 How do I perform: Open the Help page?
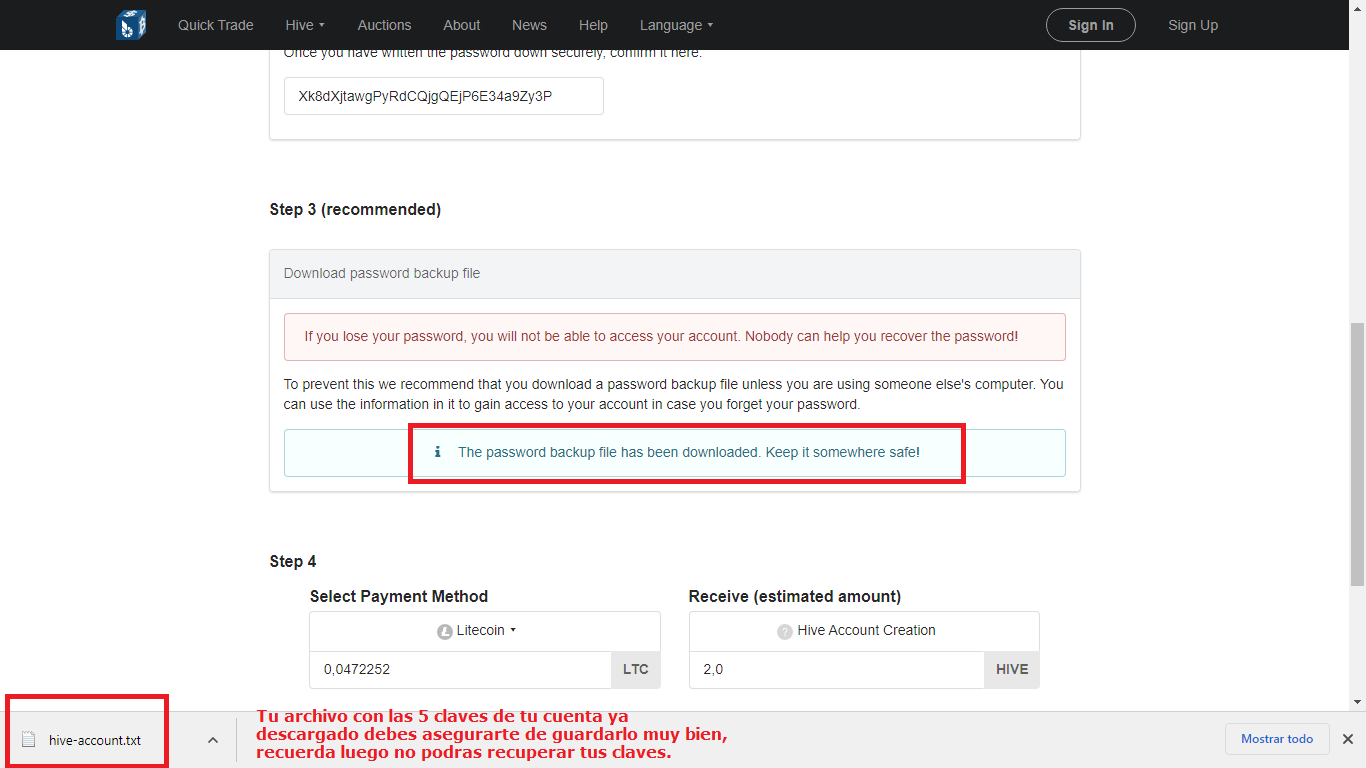pos(593,25)
